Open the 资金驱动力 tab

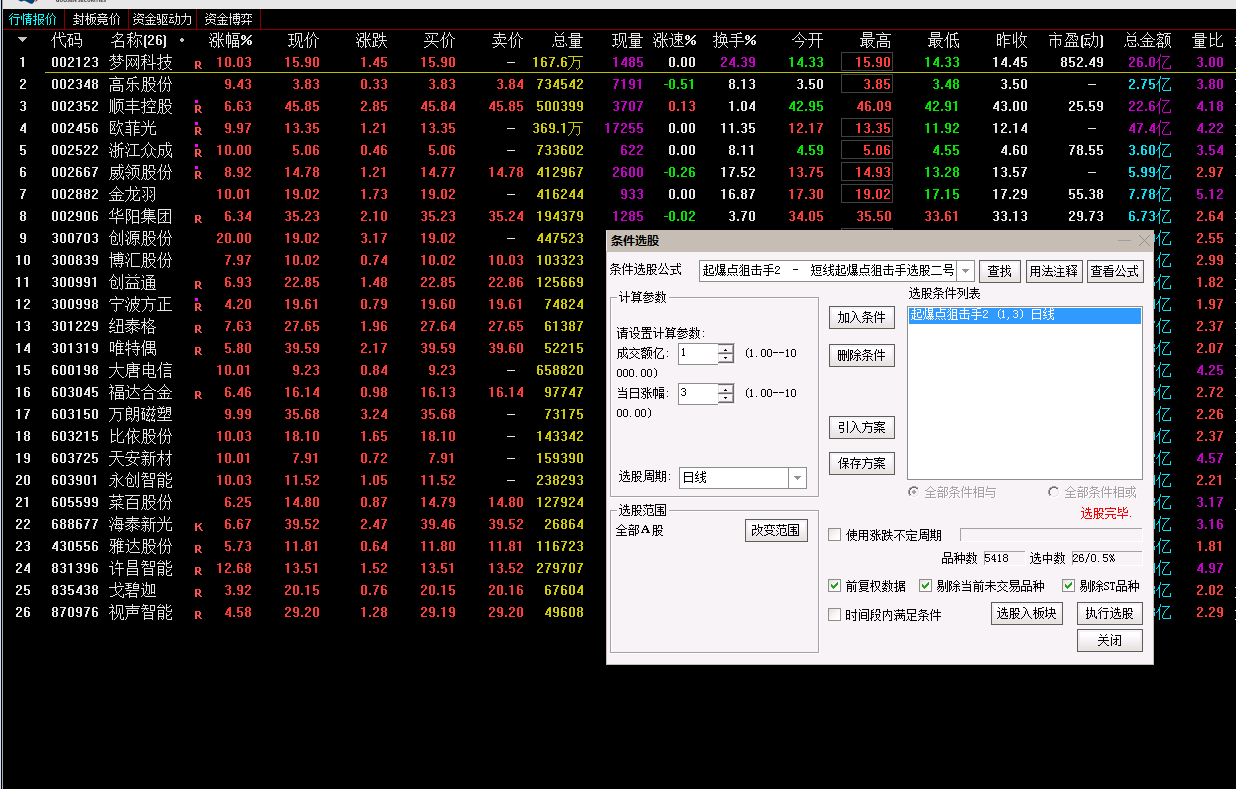162,19
